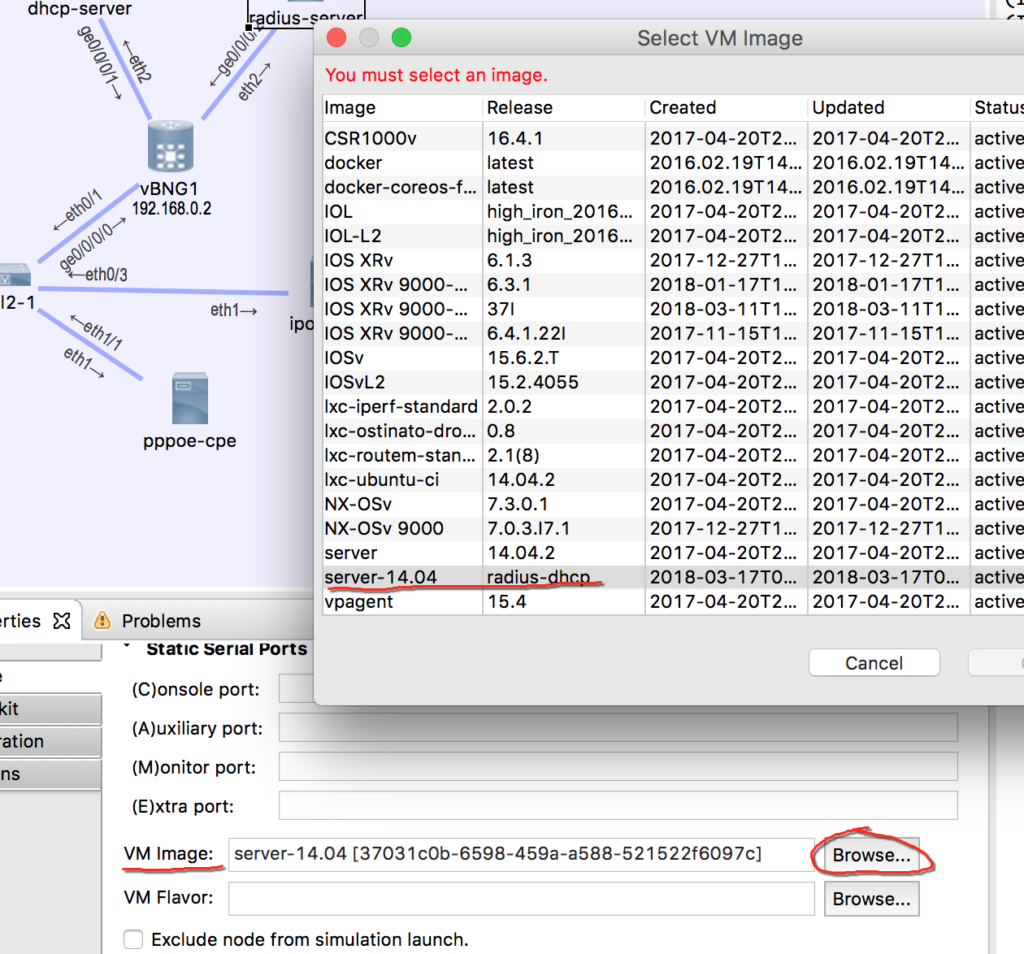Image resolution: width=1024 pixels, height=954 pixels.
Task: Select the lxc-routem-stan... image row
Action: 673,455
